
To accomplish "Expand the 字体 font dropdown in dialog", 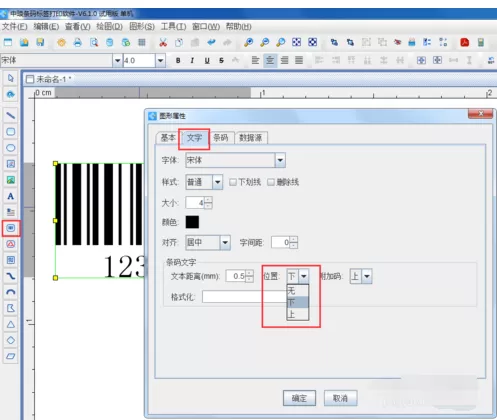I will pyautogui.click(x=280, y=160).
